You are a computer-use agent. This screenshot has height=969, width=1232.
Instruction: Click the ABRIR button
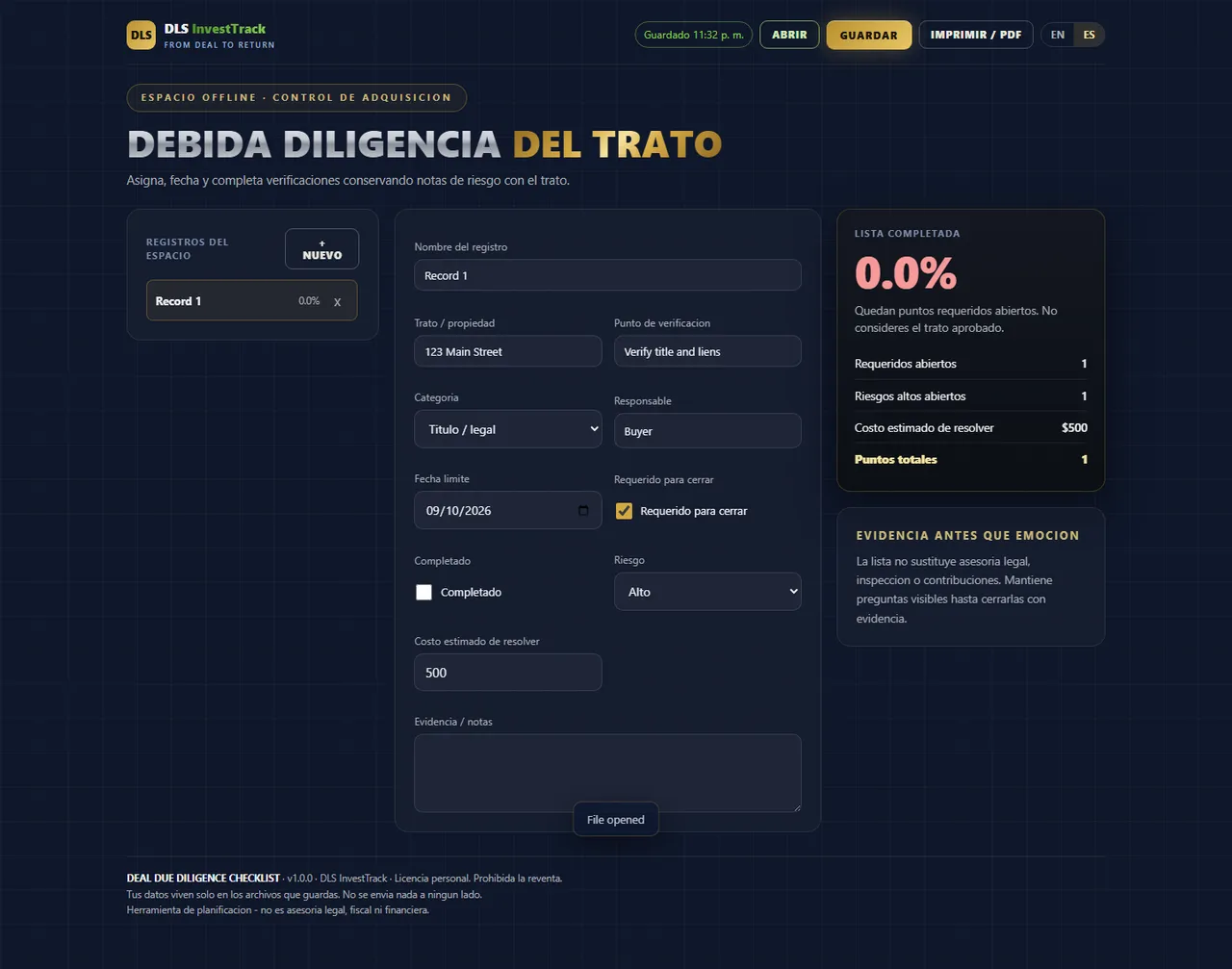[789, 35]
